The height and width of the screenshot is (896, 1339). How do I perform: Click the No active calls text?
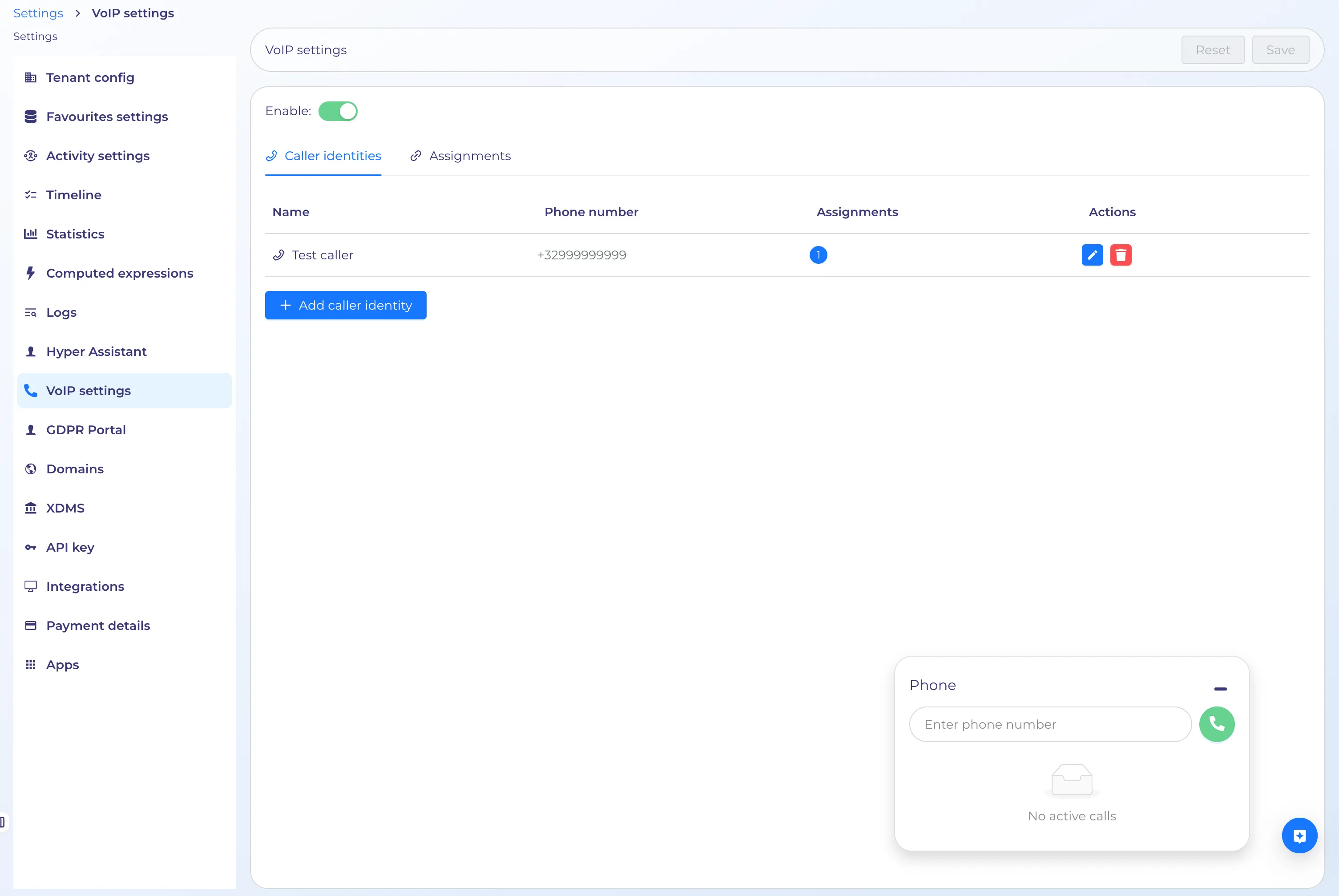coord(1072,816)
